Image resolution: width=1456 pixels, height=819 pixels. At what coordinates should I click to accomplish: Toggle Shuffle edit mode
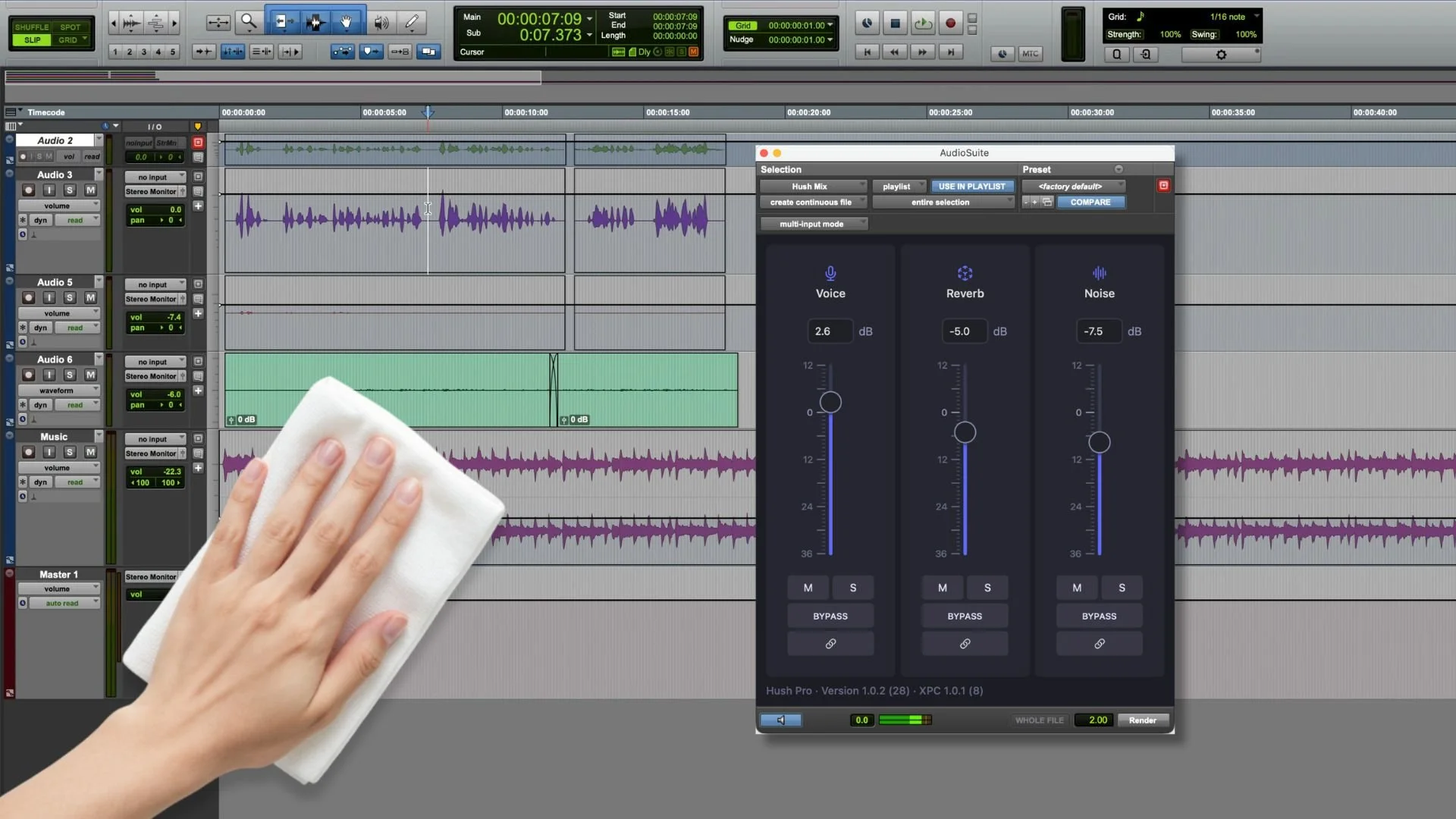[32, 27]
